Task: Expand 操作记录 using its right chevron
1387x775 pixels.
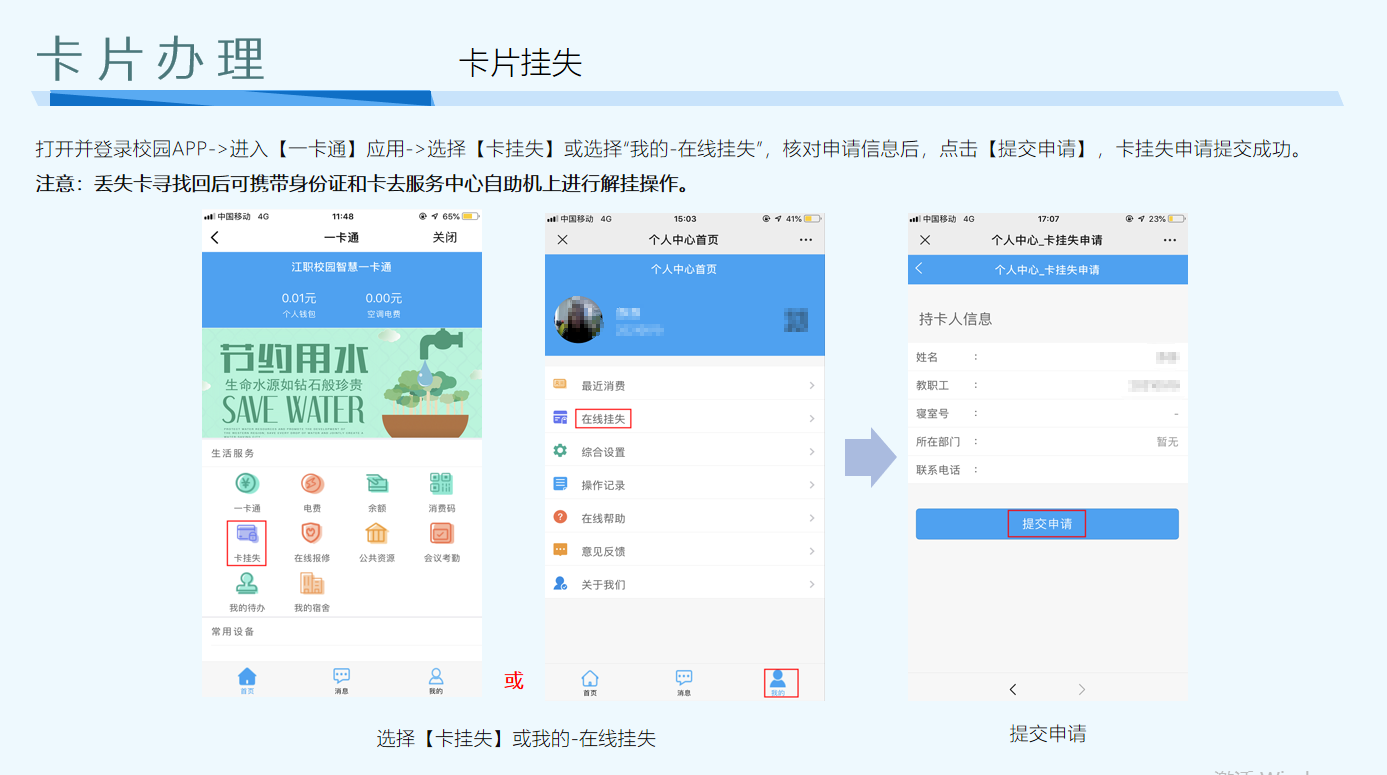Action: (x=811, y=485)
